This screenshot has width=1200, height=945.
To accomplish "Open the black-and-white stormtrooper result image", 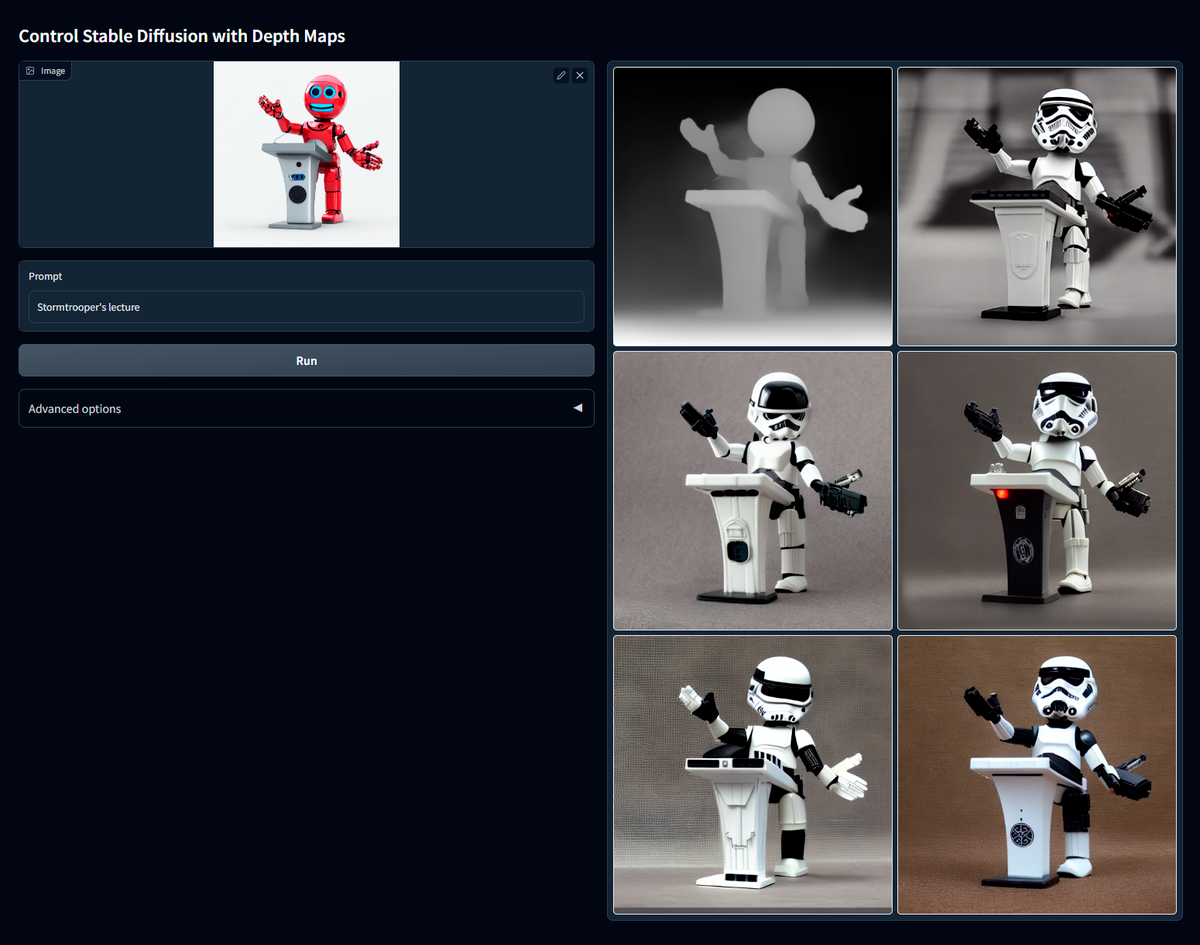I will [1037, 206].
